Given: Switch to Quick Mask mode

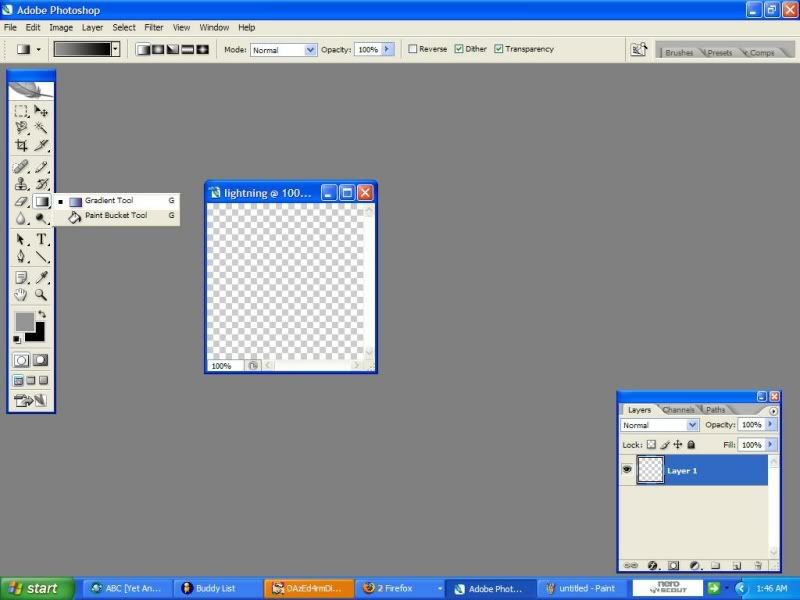Looking at the screenshot, I should click(41, 360).
